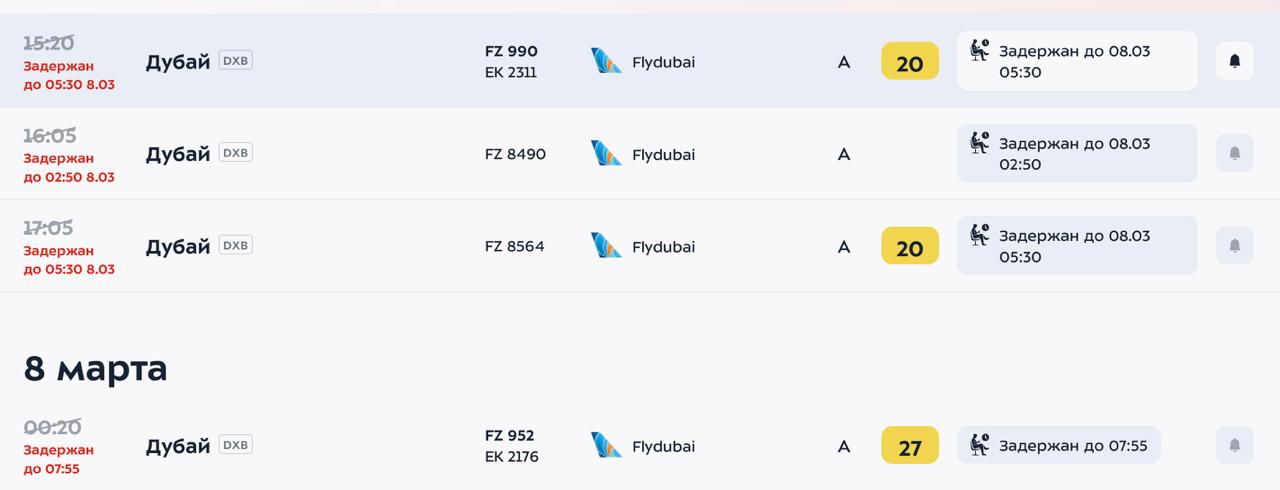The height and width of the screenshot is (490, 1280).
Task: Click delayed passenger icon for FZ 990
Action: (x=979, y=50)
